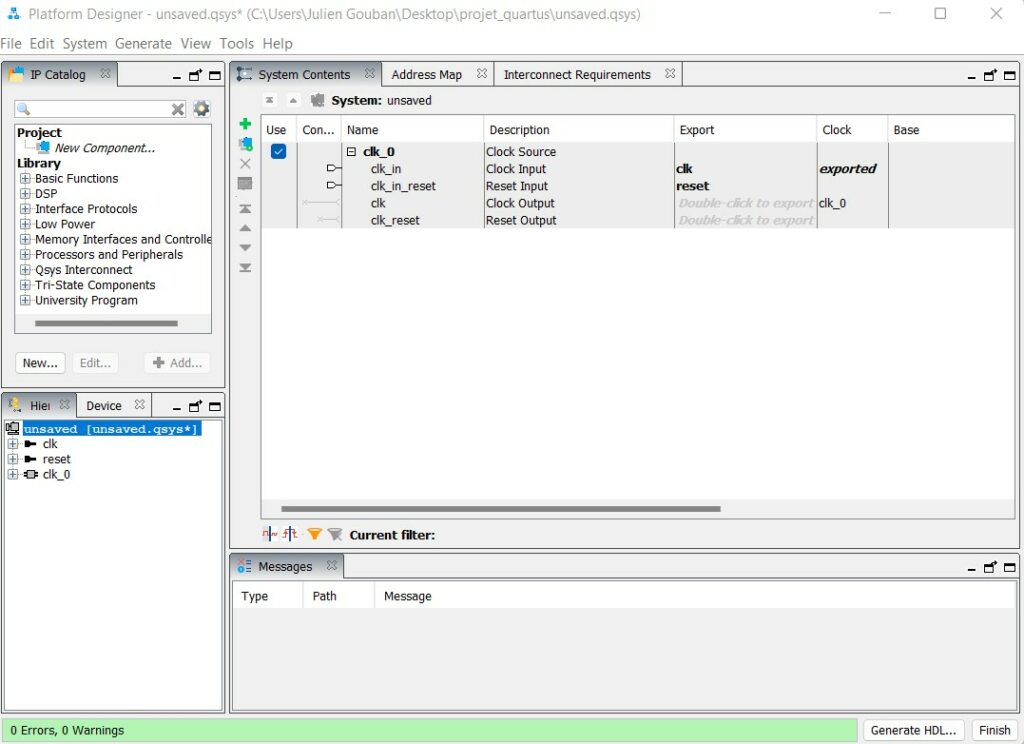The image size is (1024, 744).
Task: Clear the IP Catalog search with X icon
Action: click(178, 109)
